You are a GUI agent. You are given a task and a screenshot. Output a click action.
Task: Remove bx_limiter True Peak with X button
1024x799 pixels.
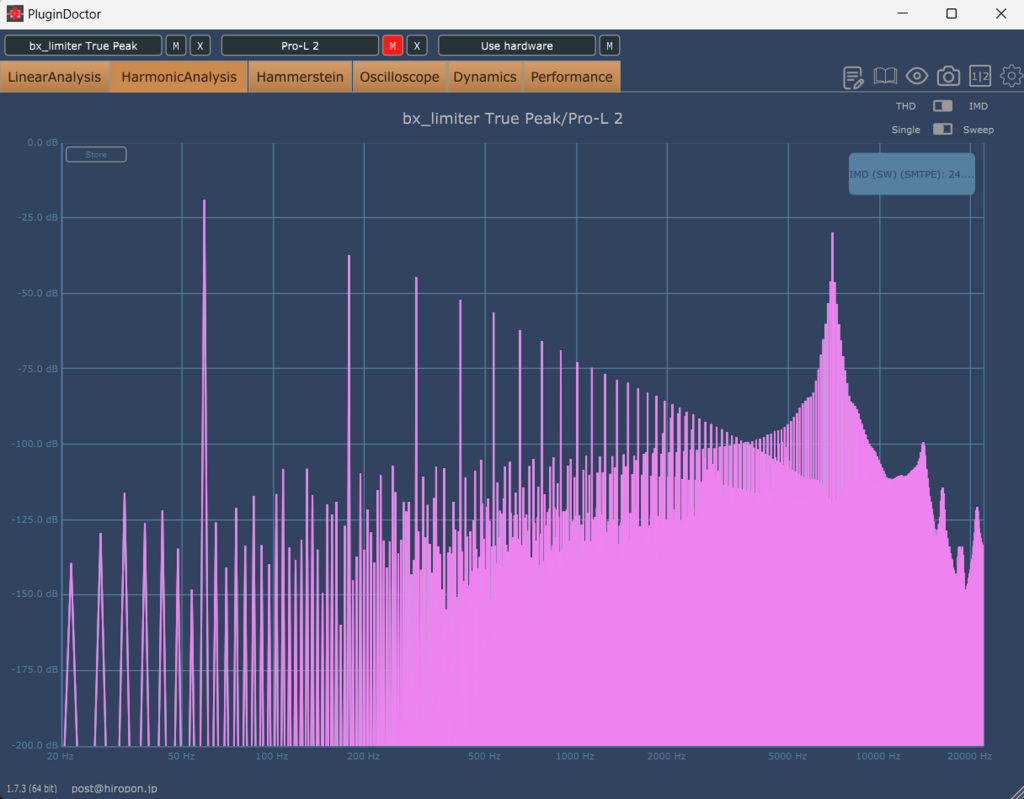point(200,46)
